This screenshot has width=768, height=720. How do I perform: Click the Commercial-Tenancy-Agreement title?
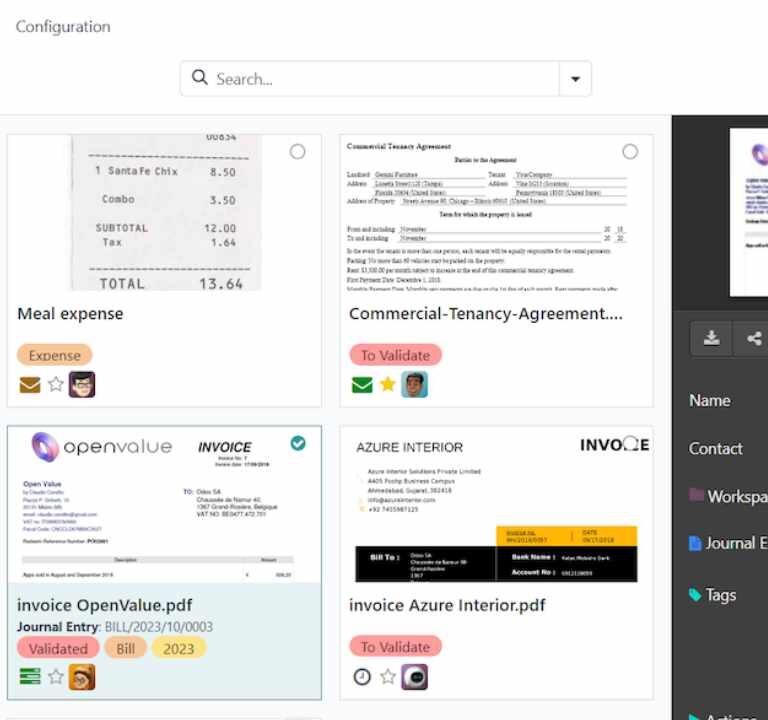(x=486, y=313)
